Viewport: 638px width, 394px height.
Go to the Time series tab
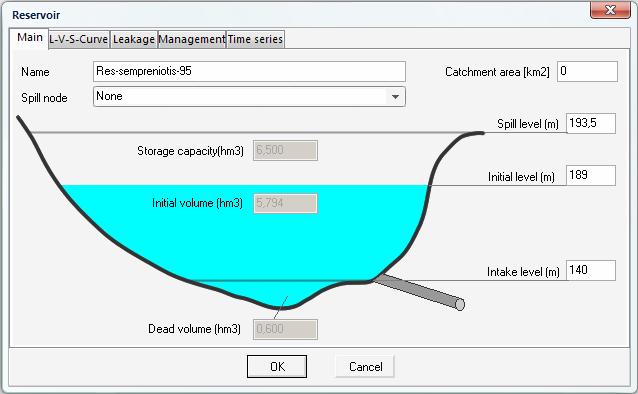[255, 39]
